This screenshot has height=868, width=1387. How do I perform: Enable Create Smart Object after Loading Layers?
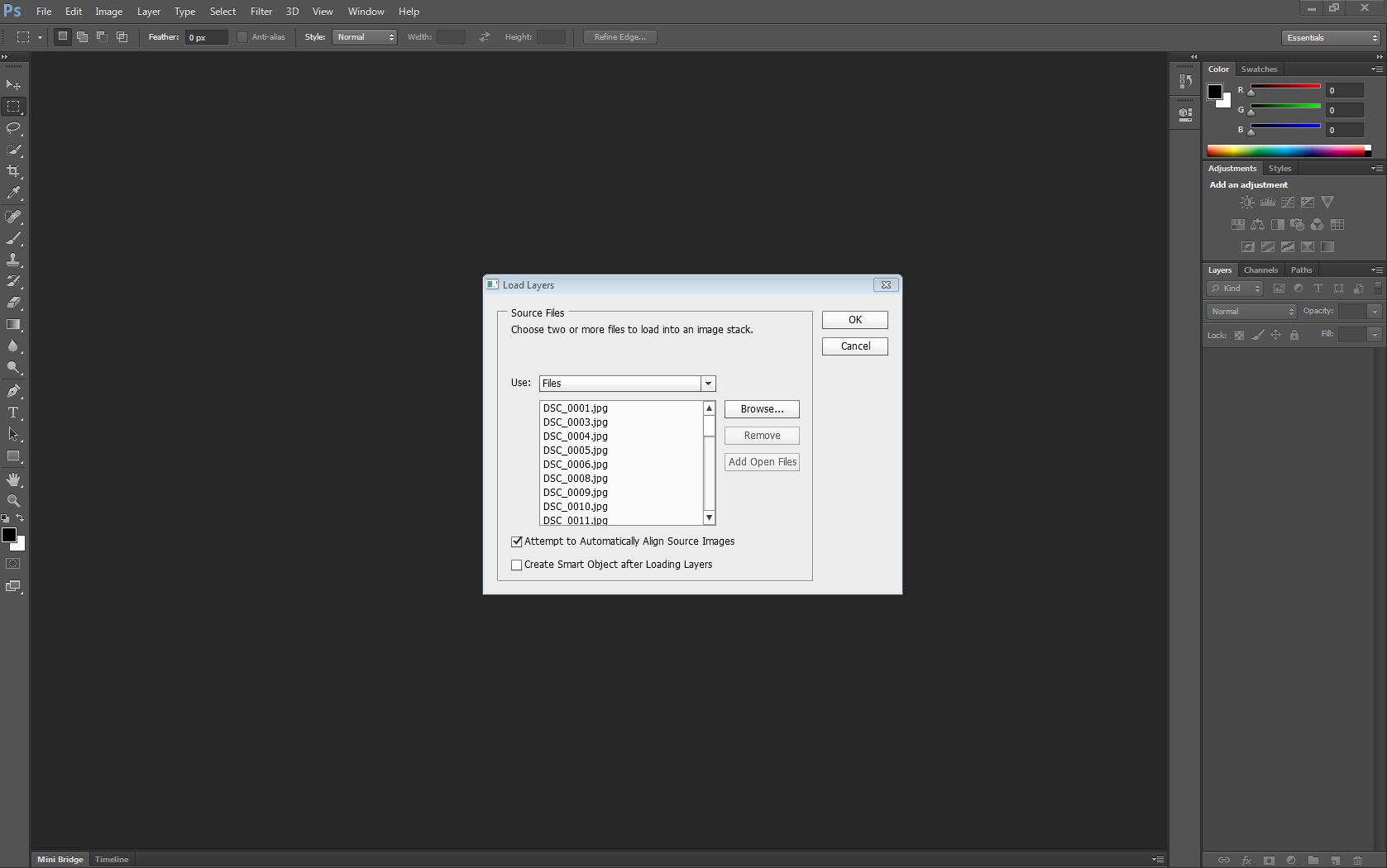pos(517,565)
